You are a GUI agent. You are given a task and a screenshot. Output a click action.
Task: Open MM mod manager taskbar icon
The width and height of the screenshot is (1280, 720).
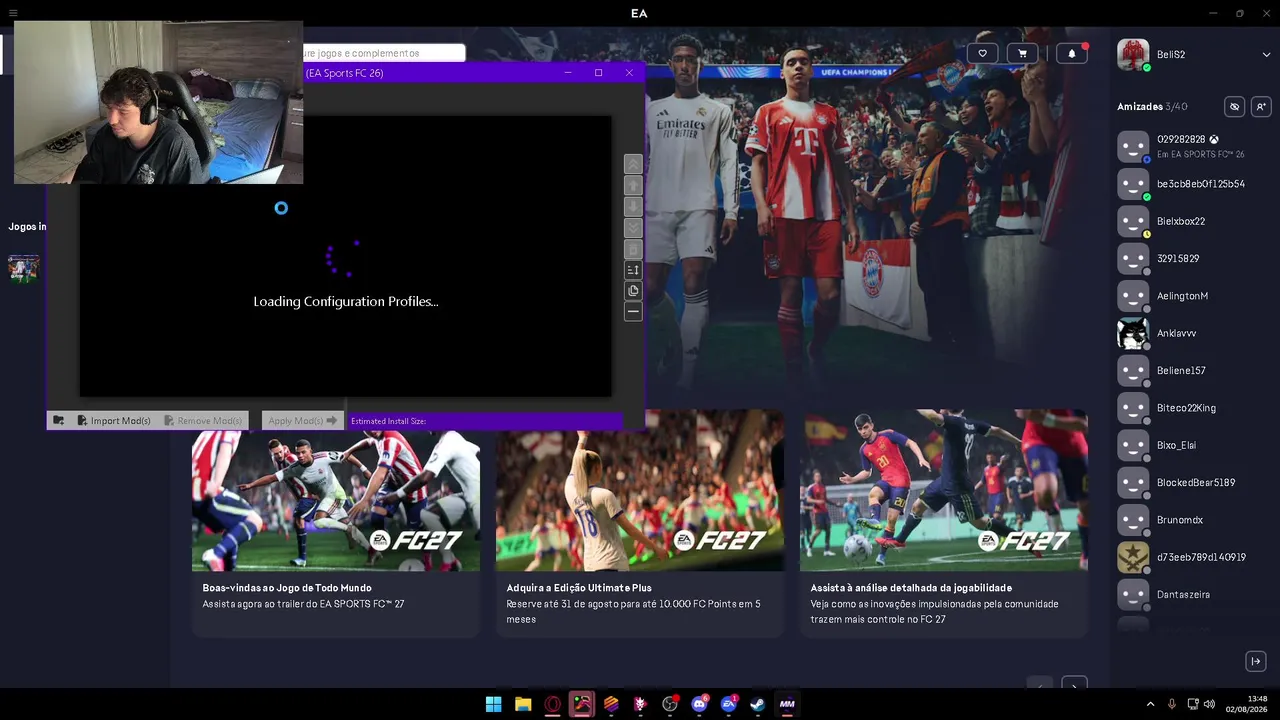tap(787, 704)
